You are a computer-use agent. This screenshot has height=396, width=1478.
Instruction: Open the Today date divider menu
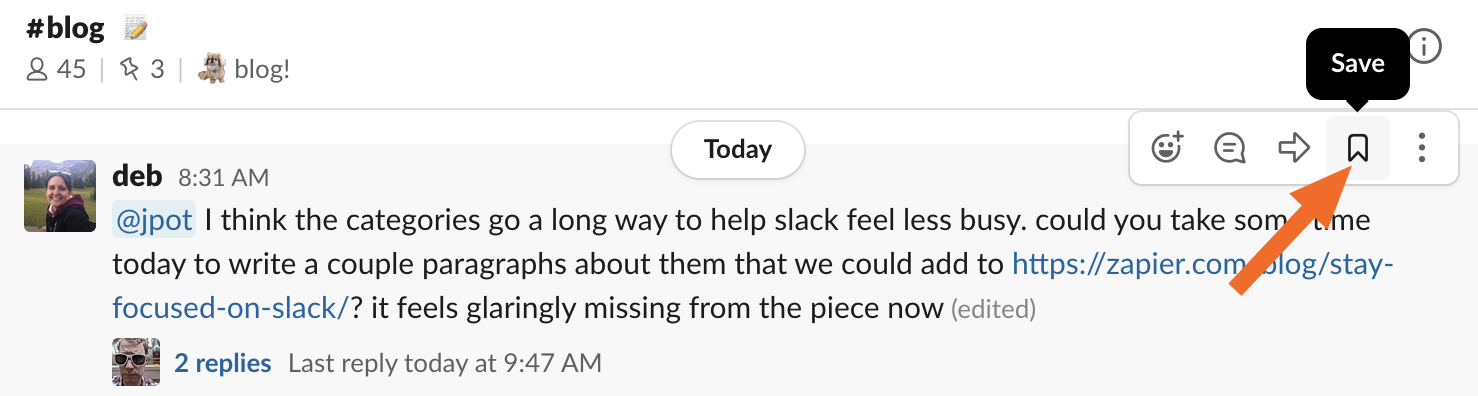(738, 150)
